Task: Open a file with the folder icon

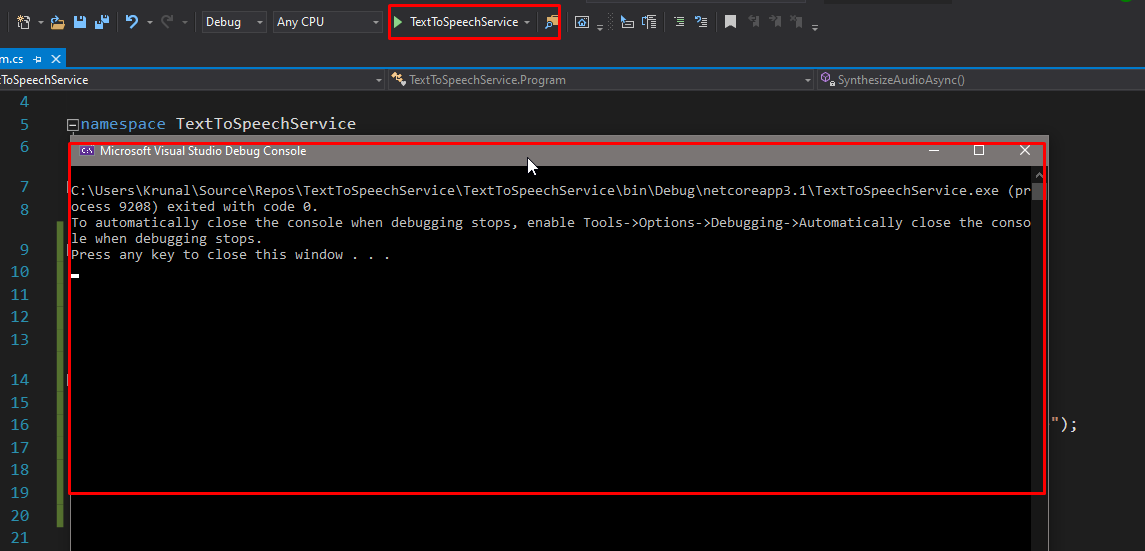Action: (x=57, y=22)
